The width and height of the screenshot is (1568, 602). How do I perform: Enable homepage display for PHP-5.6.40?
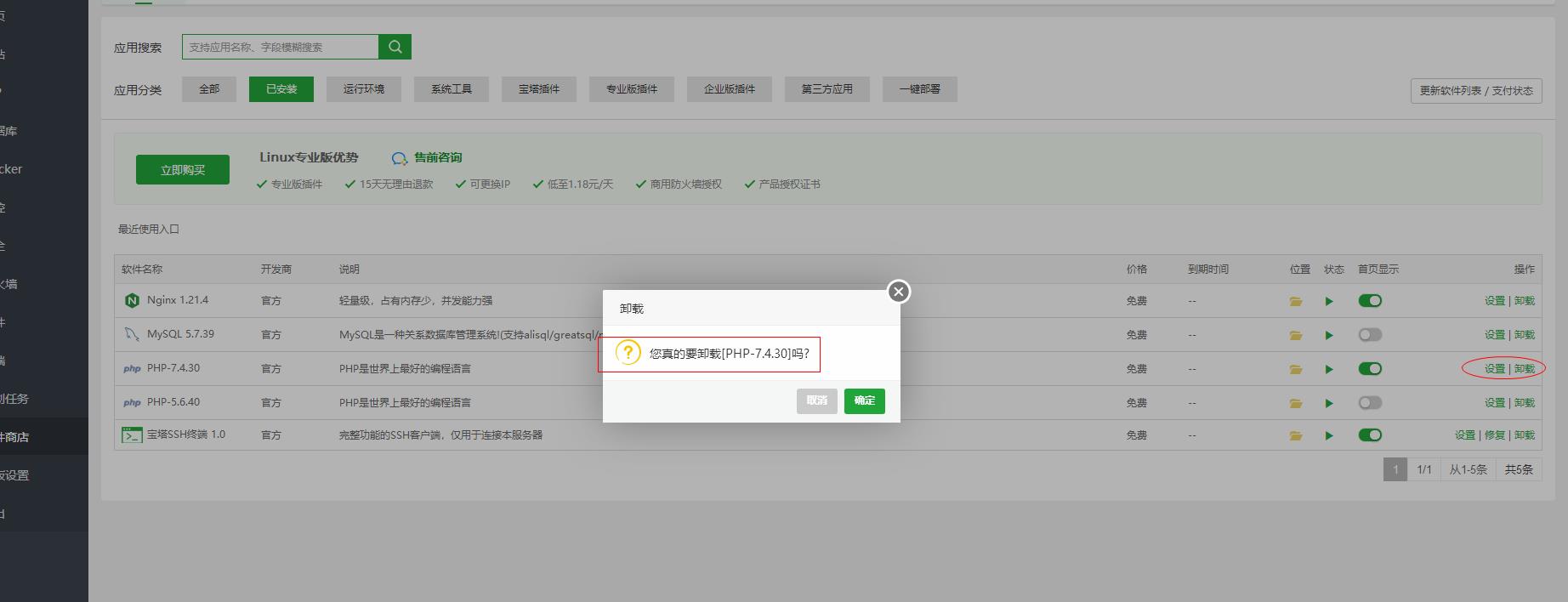coord(1370,402)
